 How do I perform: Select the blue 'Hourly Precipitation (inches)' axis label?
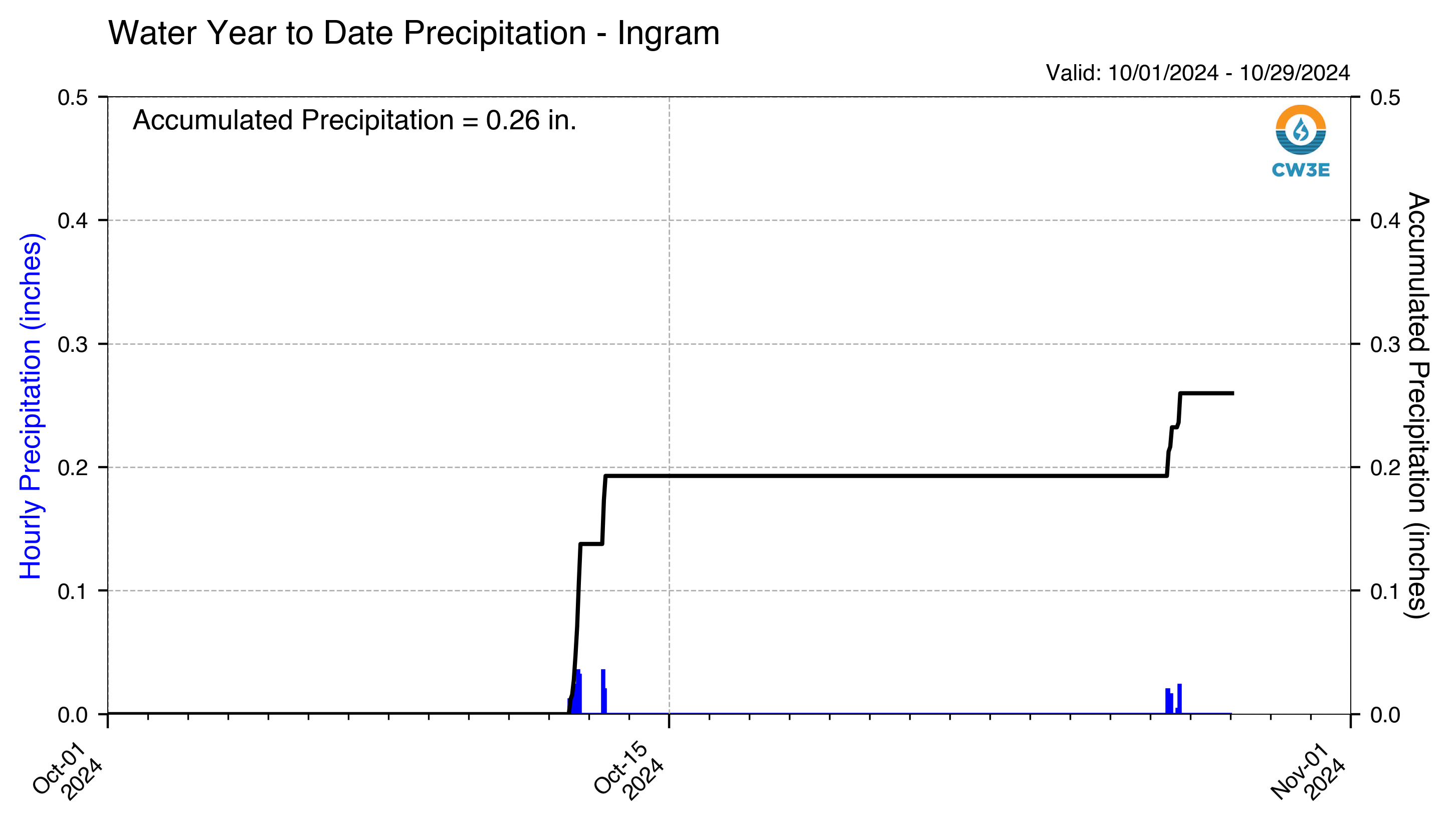[x=31, y=406]
